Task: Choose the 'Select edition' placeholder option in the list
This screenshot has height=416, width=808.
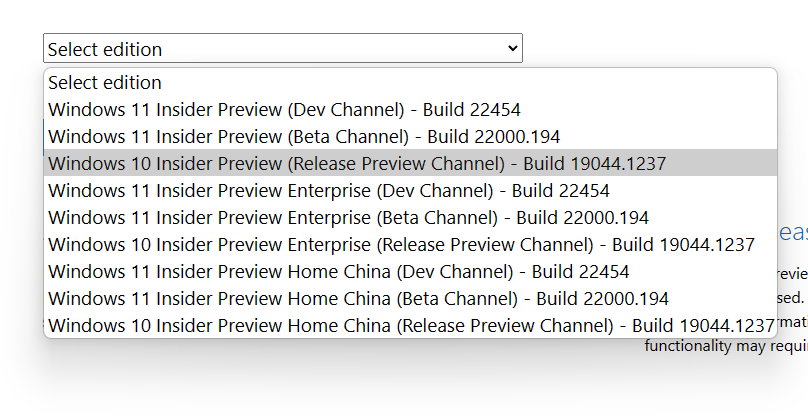Action: [x=105, y=83]
